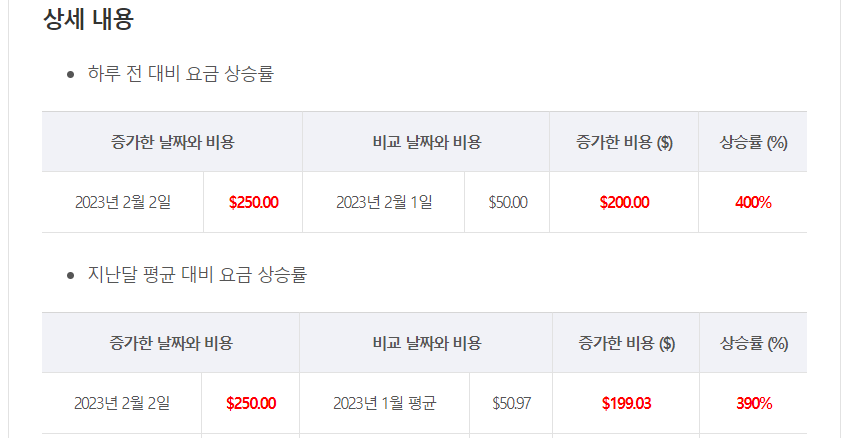847x438 pixels.
Task: Click first table's 증가한 날짜와 비용 header
Action: [x=172, y=142]
